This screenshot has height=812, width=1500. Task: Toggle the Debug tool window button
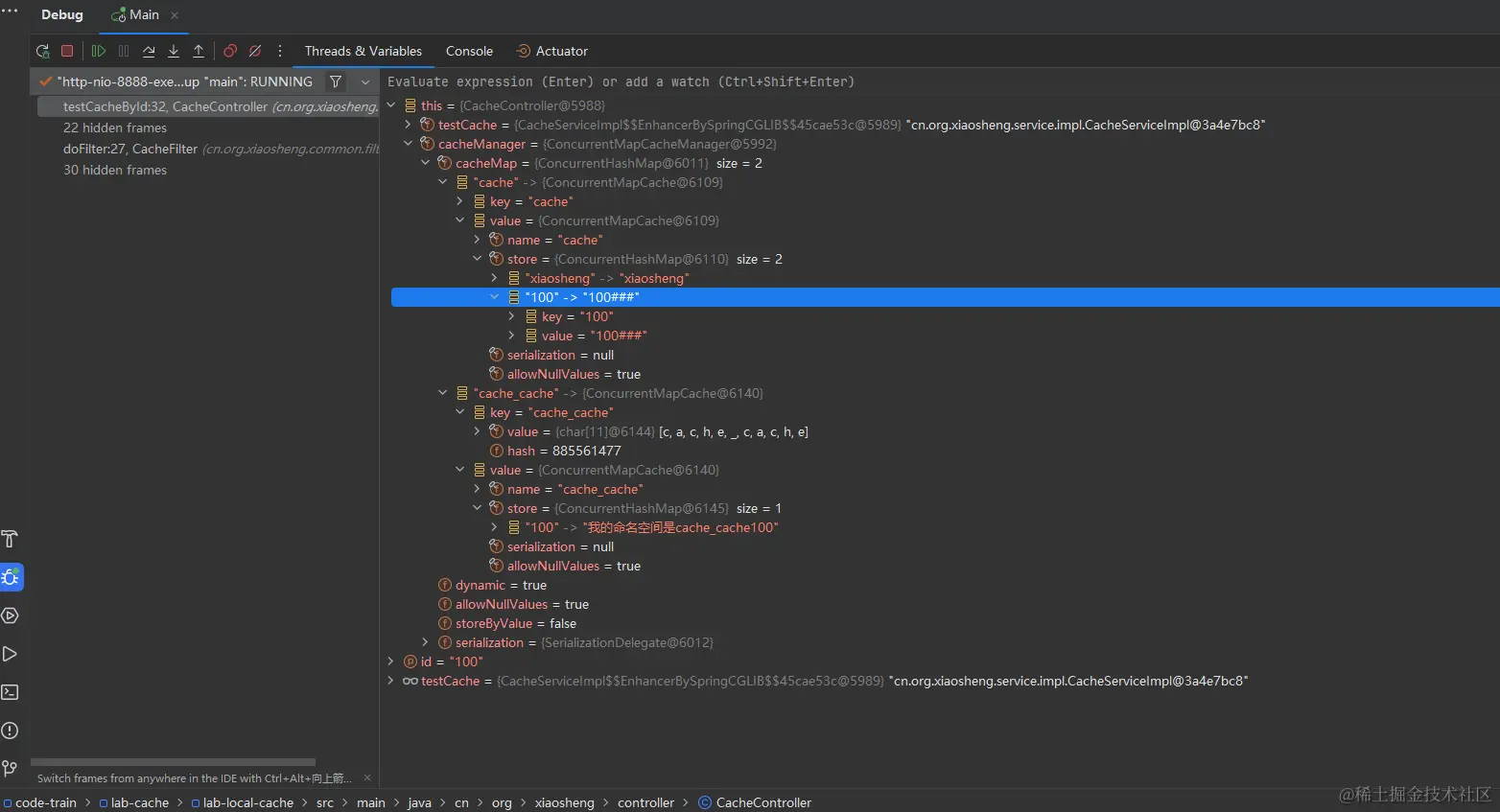point(11,577)
